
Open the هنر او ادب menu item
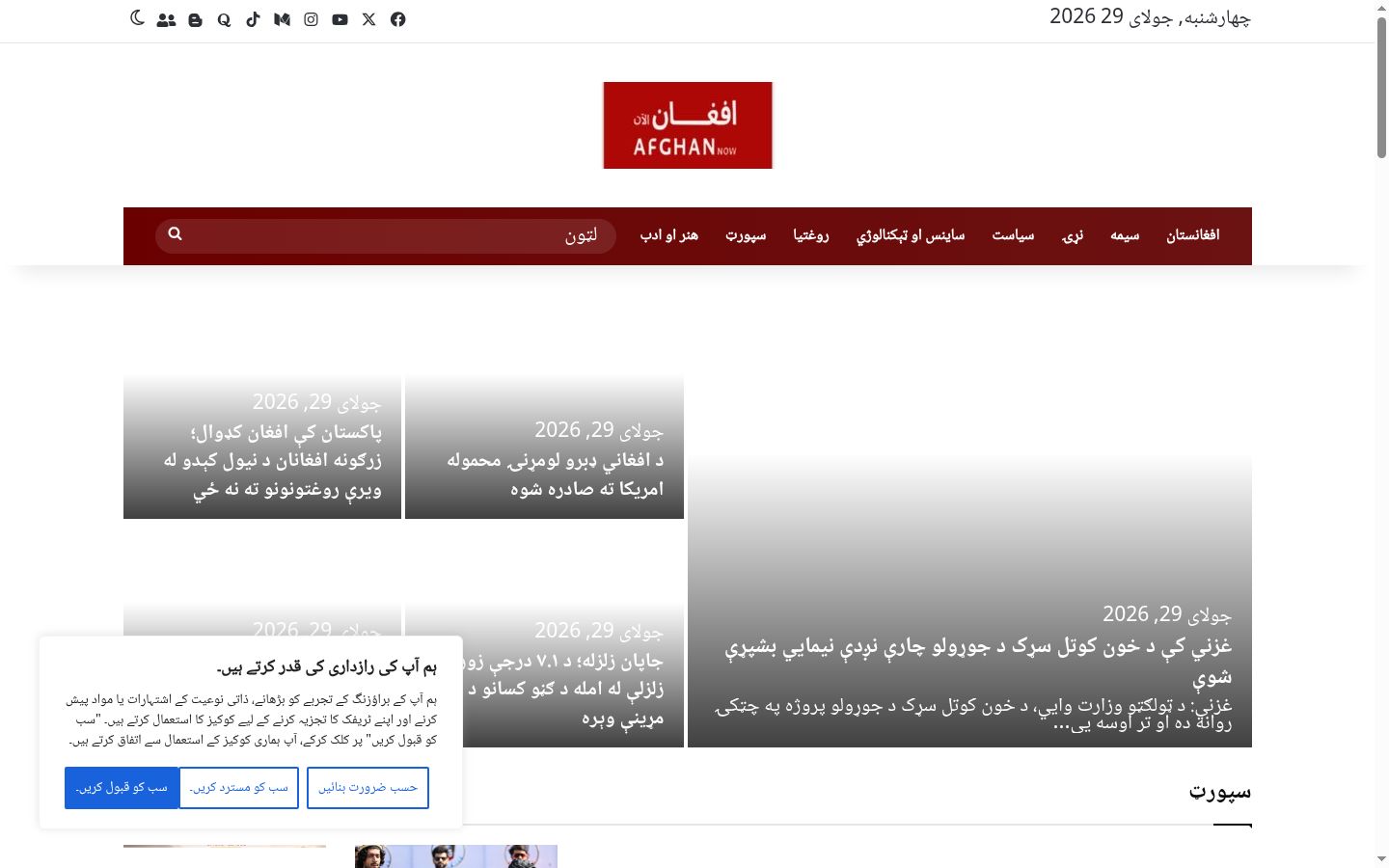669,235
